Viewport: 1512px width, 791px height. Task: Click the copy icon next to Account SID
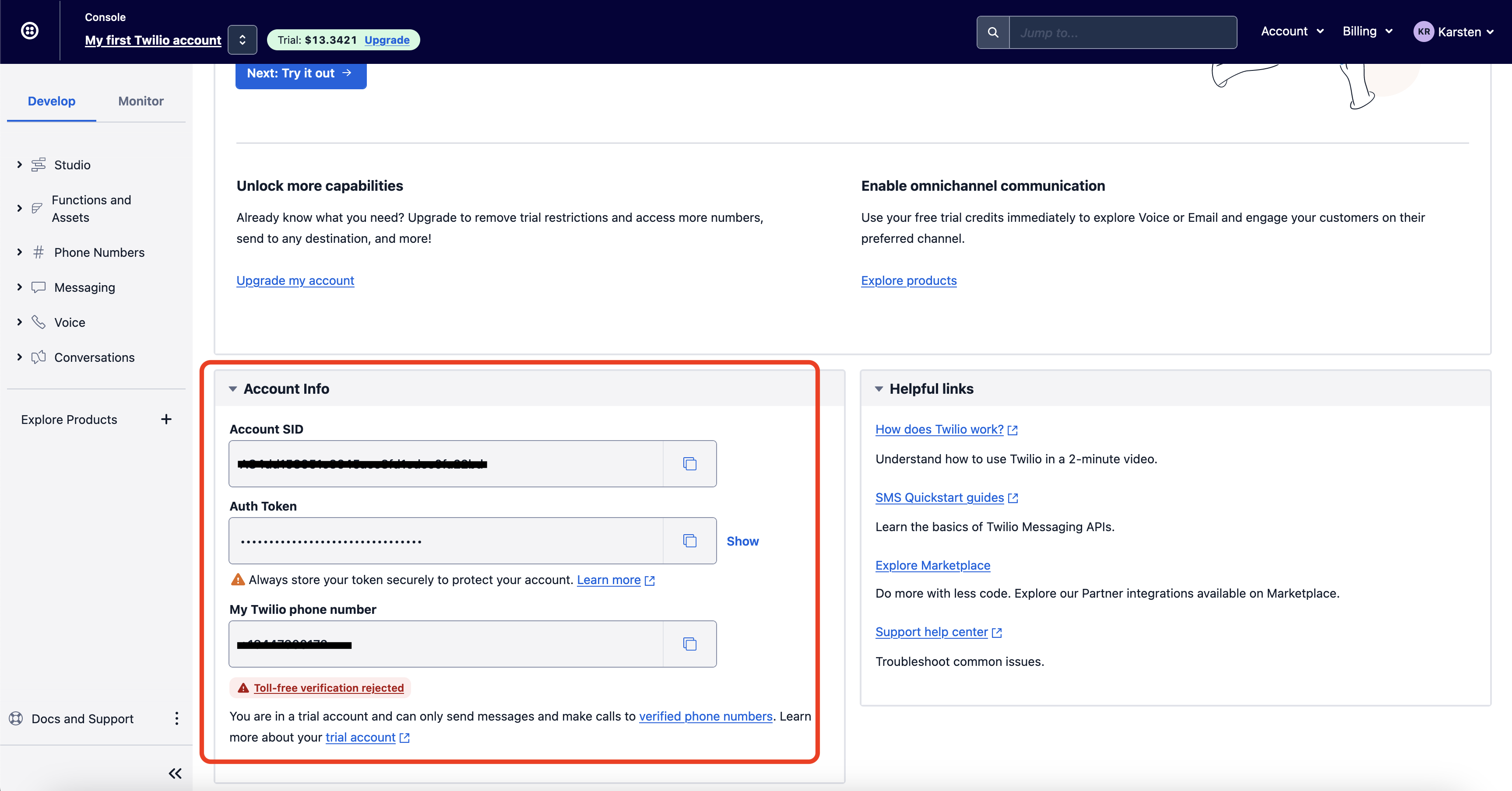(691, 463)
